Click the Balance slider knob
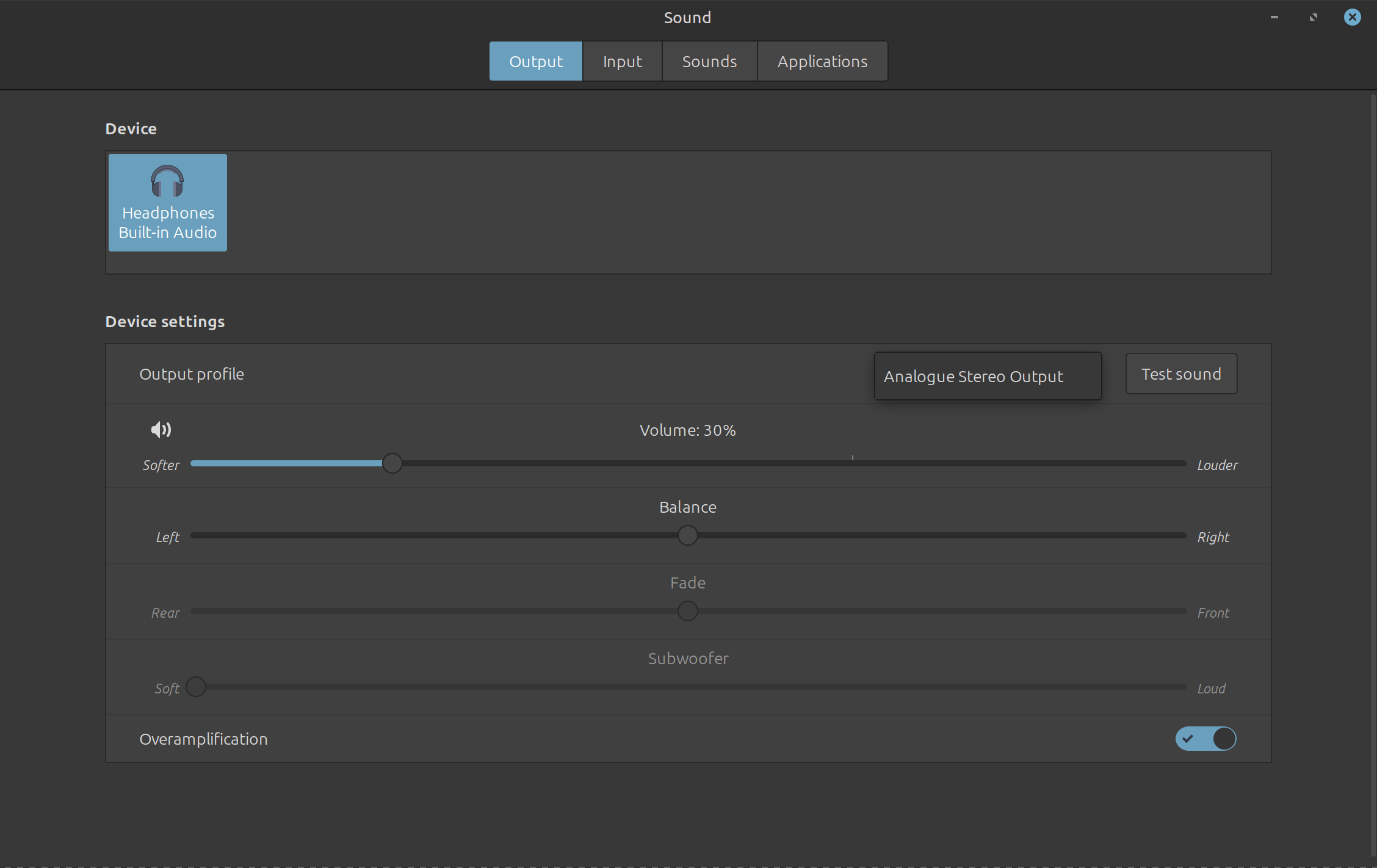 (x=688, y=535)
